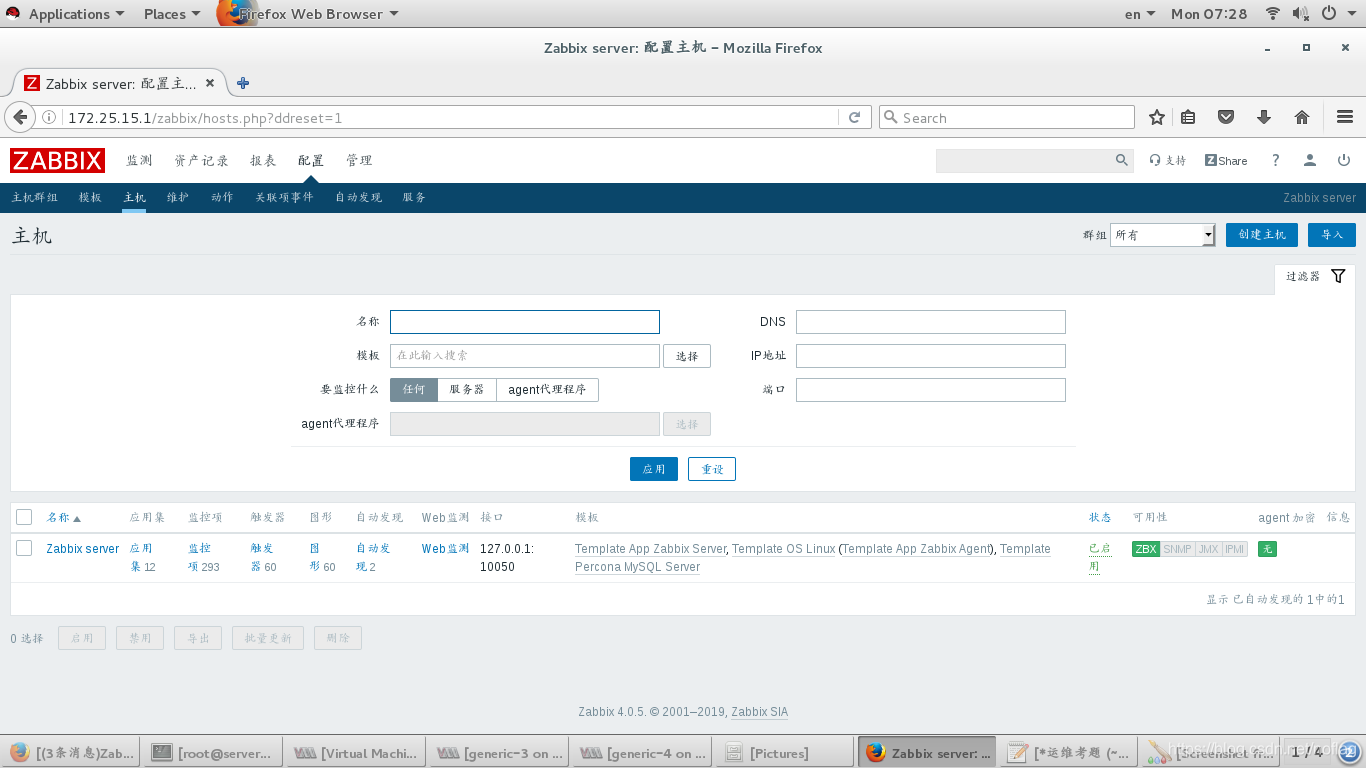Open the bookmarks list icon in Firefox
This screenshot has width=1366, height=768.
[1188, 117]
